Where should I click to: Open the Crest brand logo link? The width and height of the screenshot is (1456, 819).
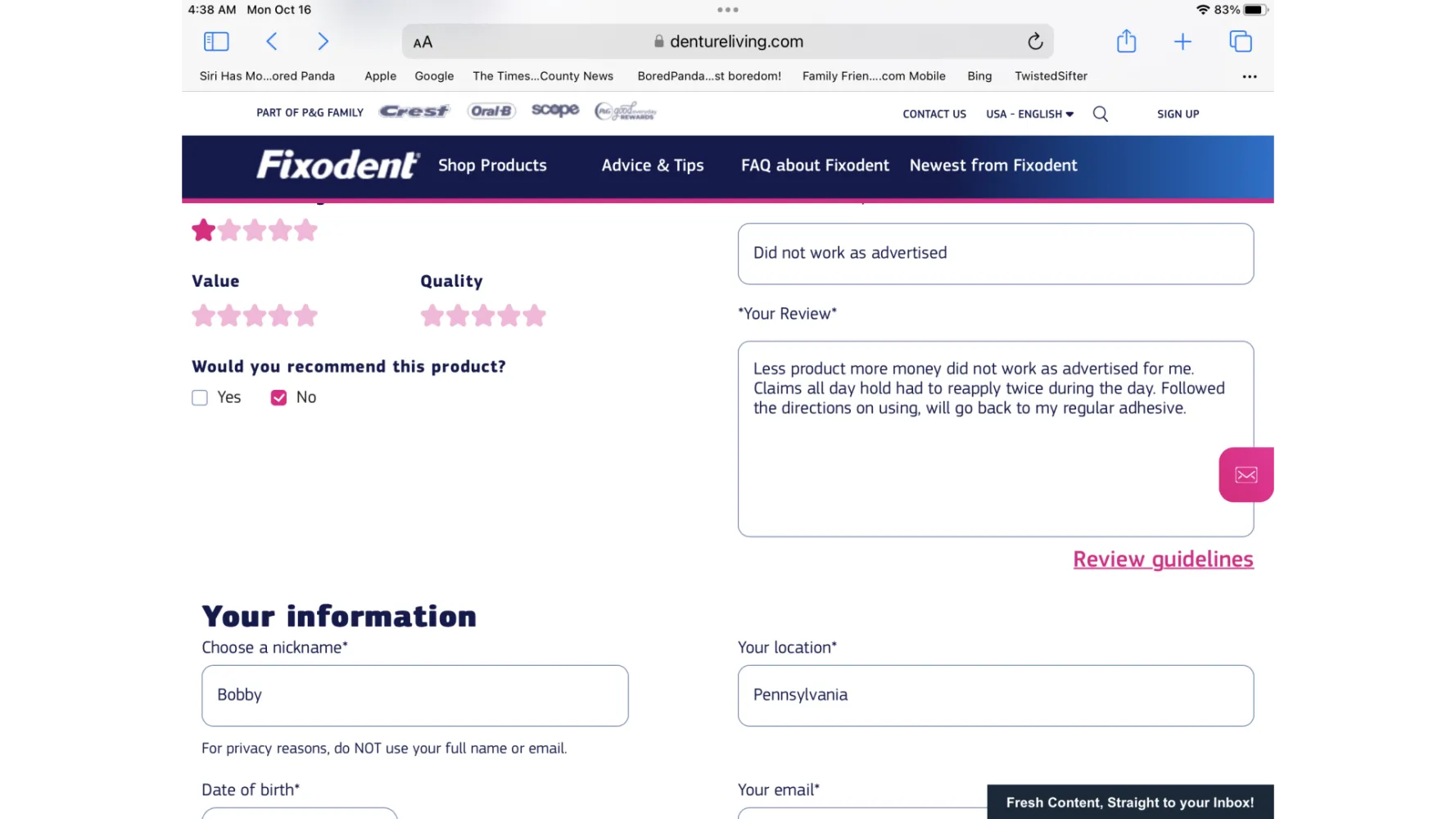(414, 111)
